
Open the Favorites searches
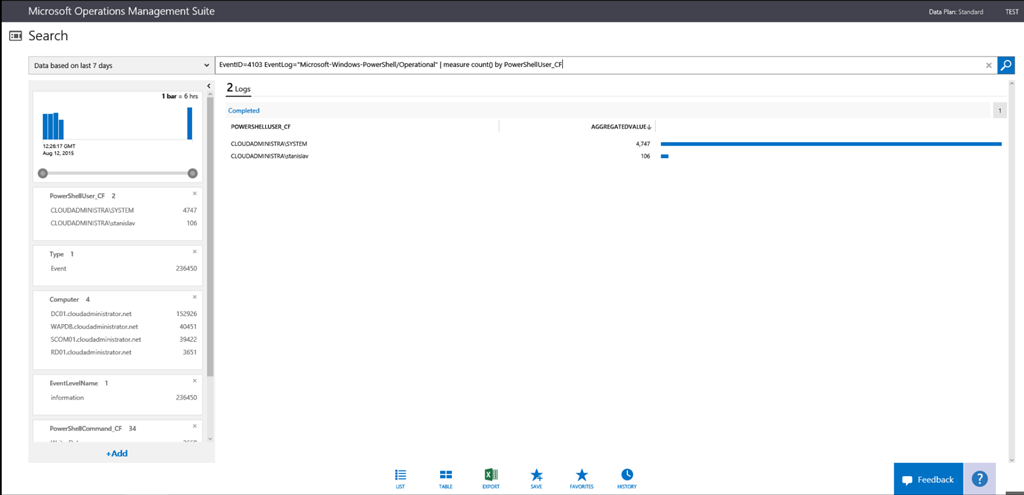pos(582,478)
